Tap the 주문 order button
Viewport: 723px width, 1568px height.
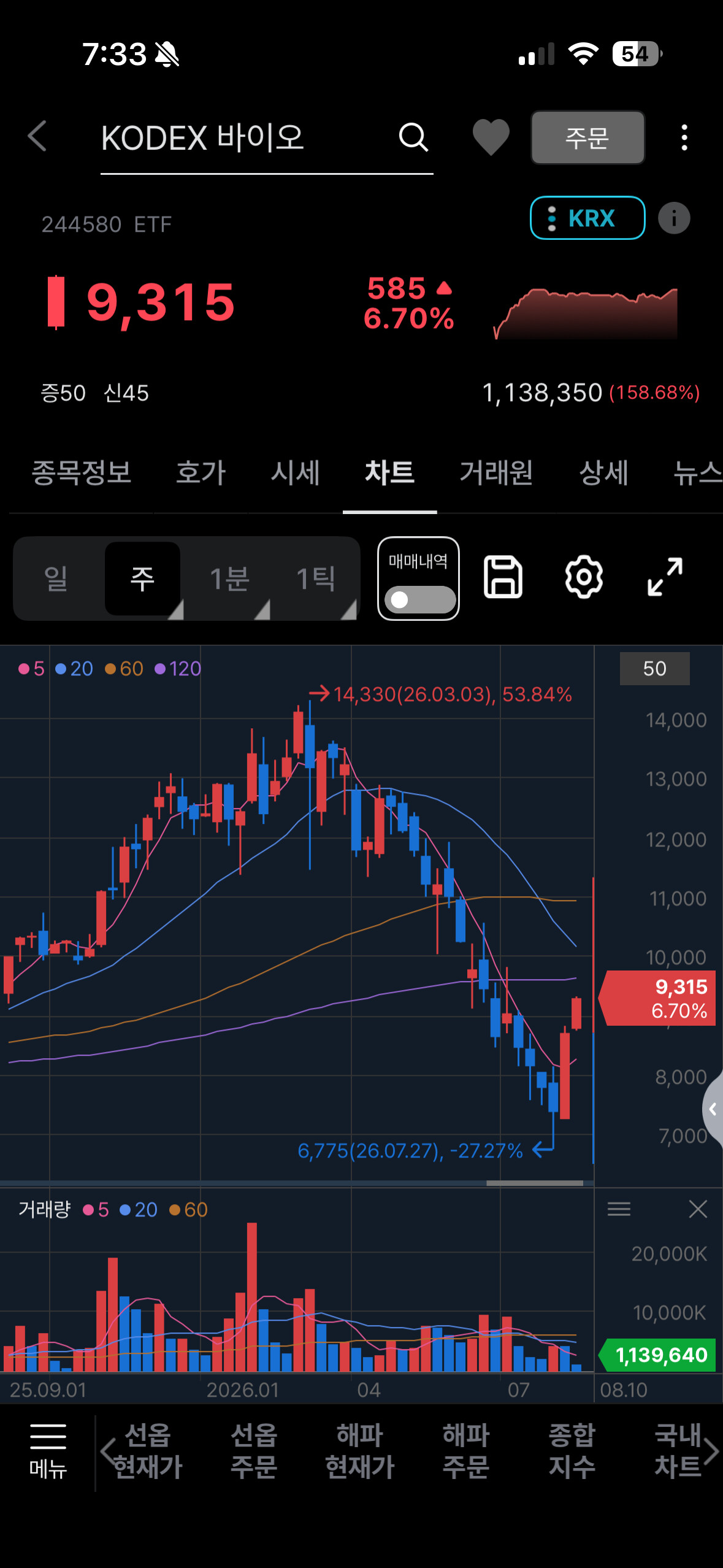[x=587, y=137]
